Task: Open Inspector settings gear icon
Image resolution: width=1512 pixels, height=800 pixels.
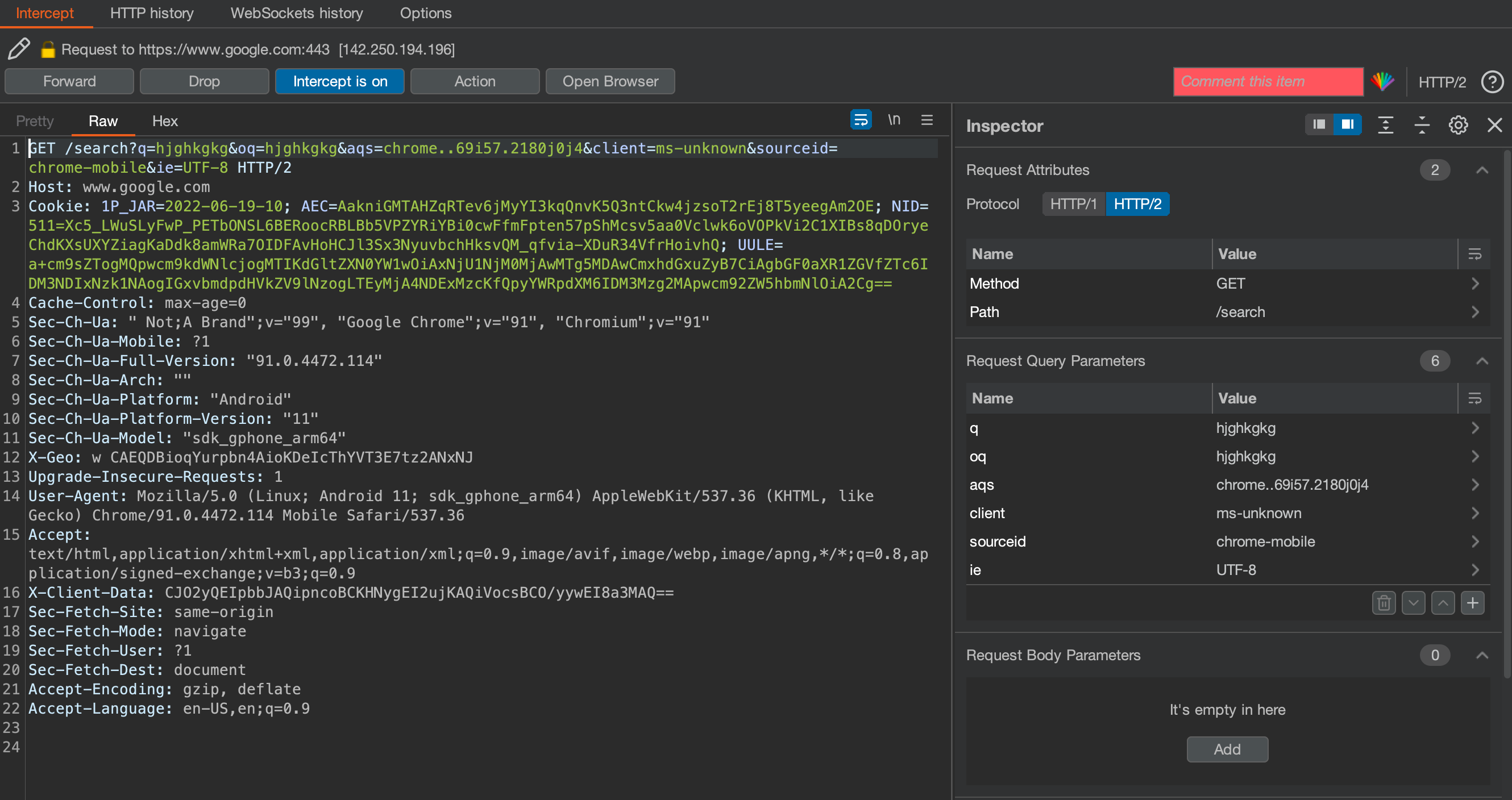Action: point(1459,125)
